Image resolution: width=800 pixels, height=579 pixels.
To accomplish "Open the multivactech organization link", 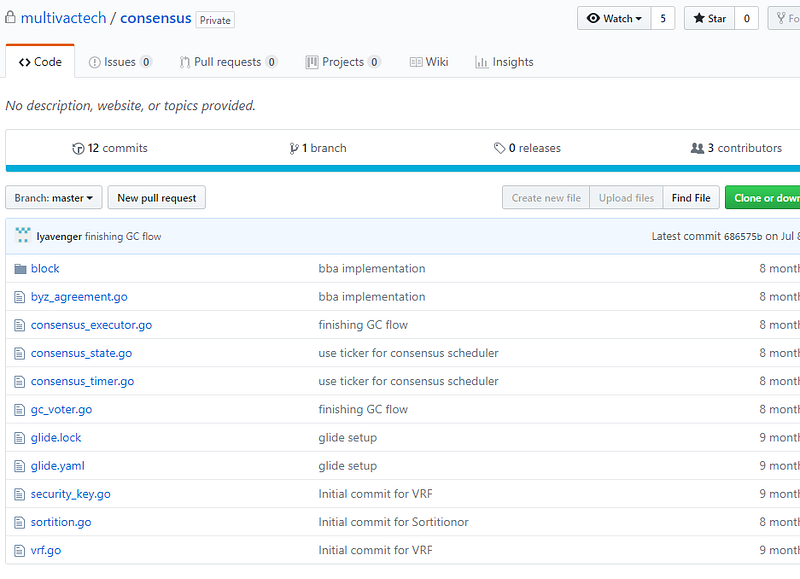I will point(63,18).
